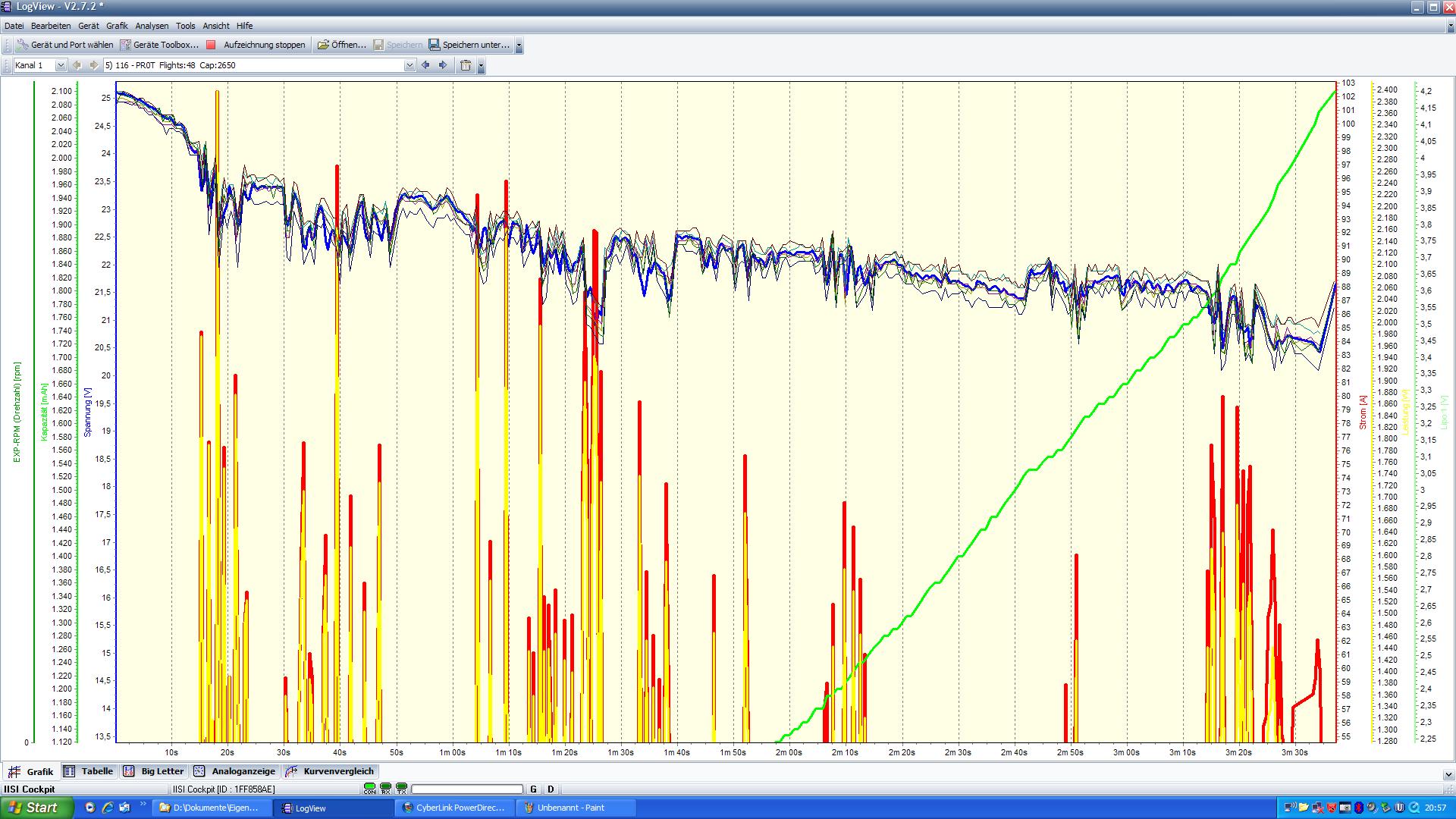The image size is (1456, 819).
Task: Switch to the Big Letter tab
Action: coord(155,771)
